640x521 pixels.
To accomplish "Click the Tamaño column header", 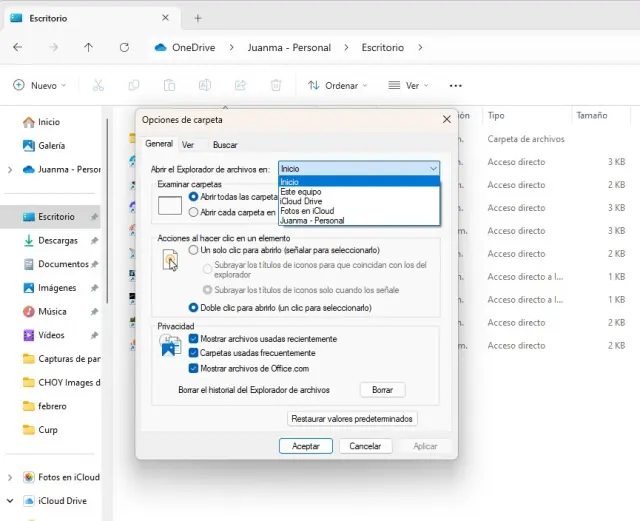I will click(591, 116).
